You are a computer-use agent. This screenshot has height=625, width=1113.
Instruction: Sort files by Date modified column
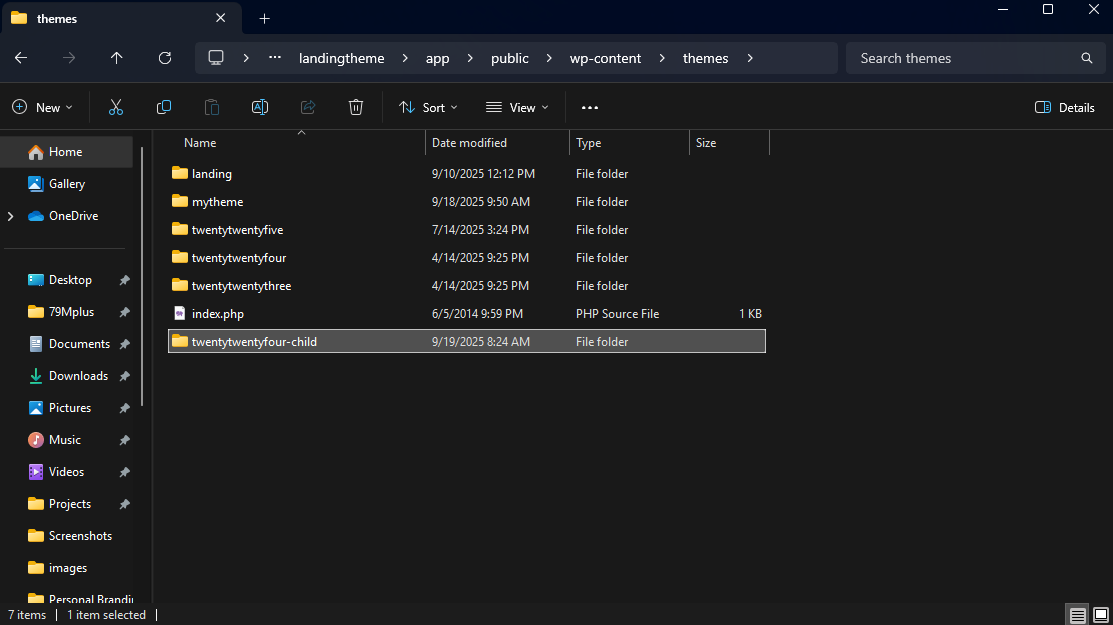click(x=469, y=143)
